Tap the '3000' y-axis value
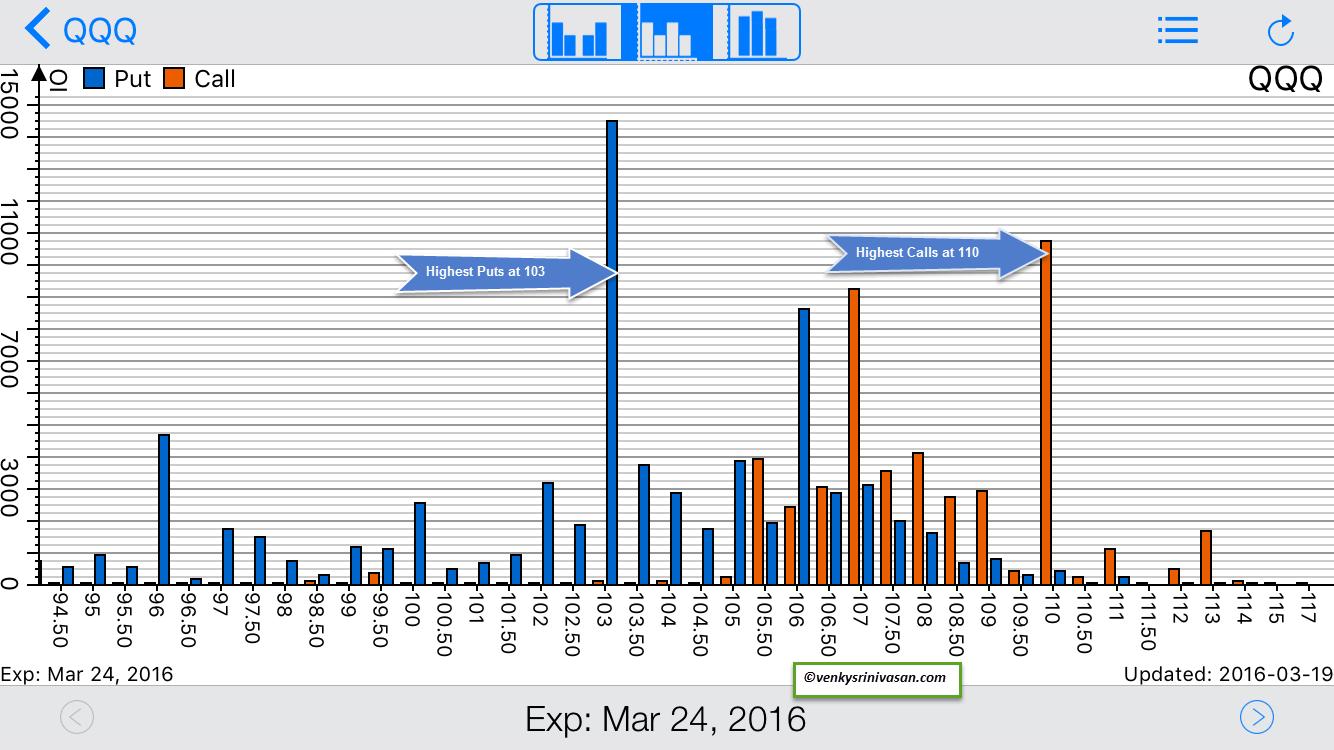1334x750 pixels. pyautogui.click(x=10, y=489)
